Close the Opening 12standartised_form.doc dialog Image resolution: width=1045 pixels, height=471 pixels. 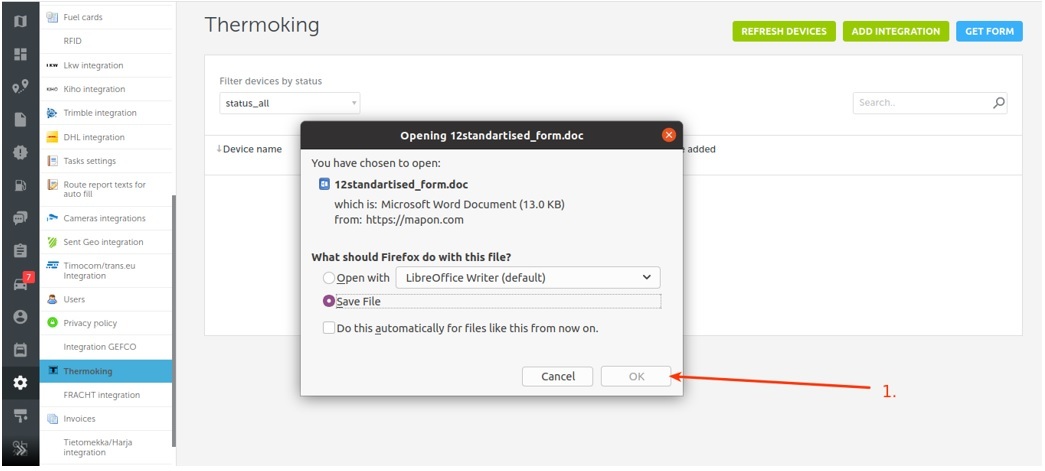coord(669,135)
